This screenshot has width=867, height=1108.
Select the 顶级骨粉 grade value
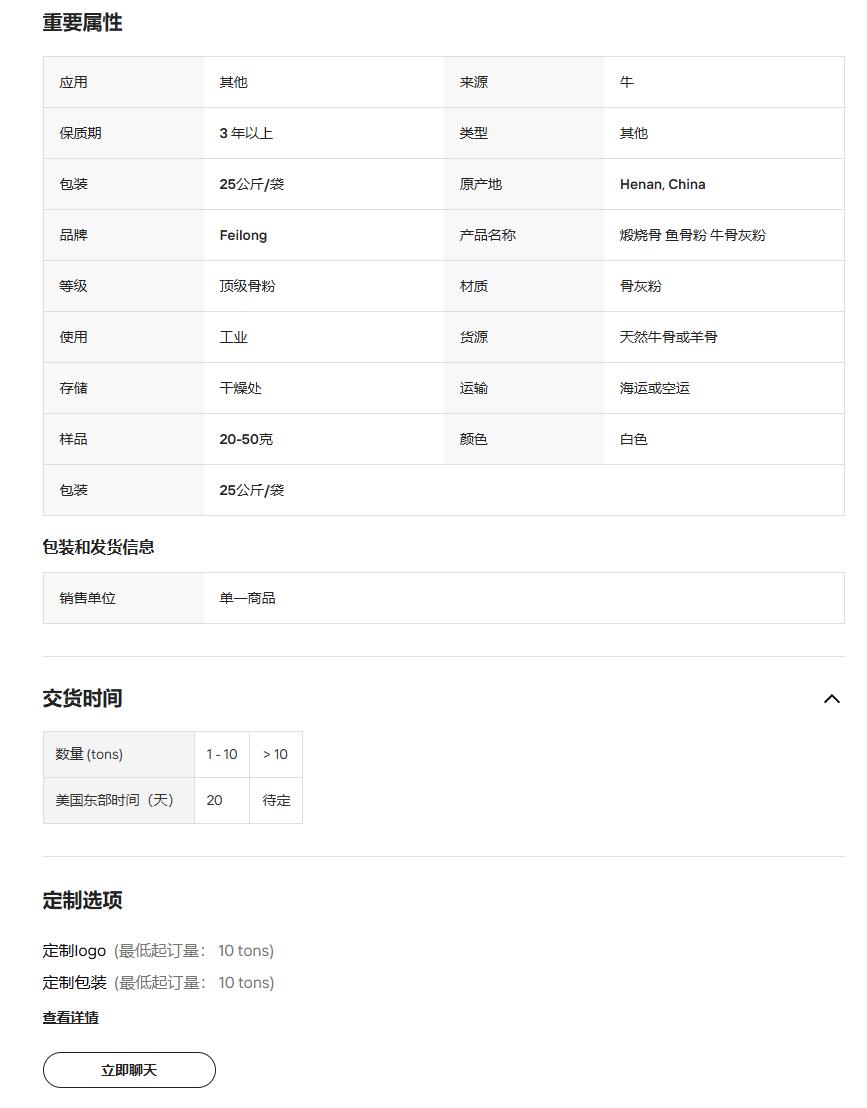tap(247, 286)
